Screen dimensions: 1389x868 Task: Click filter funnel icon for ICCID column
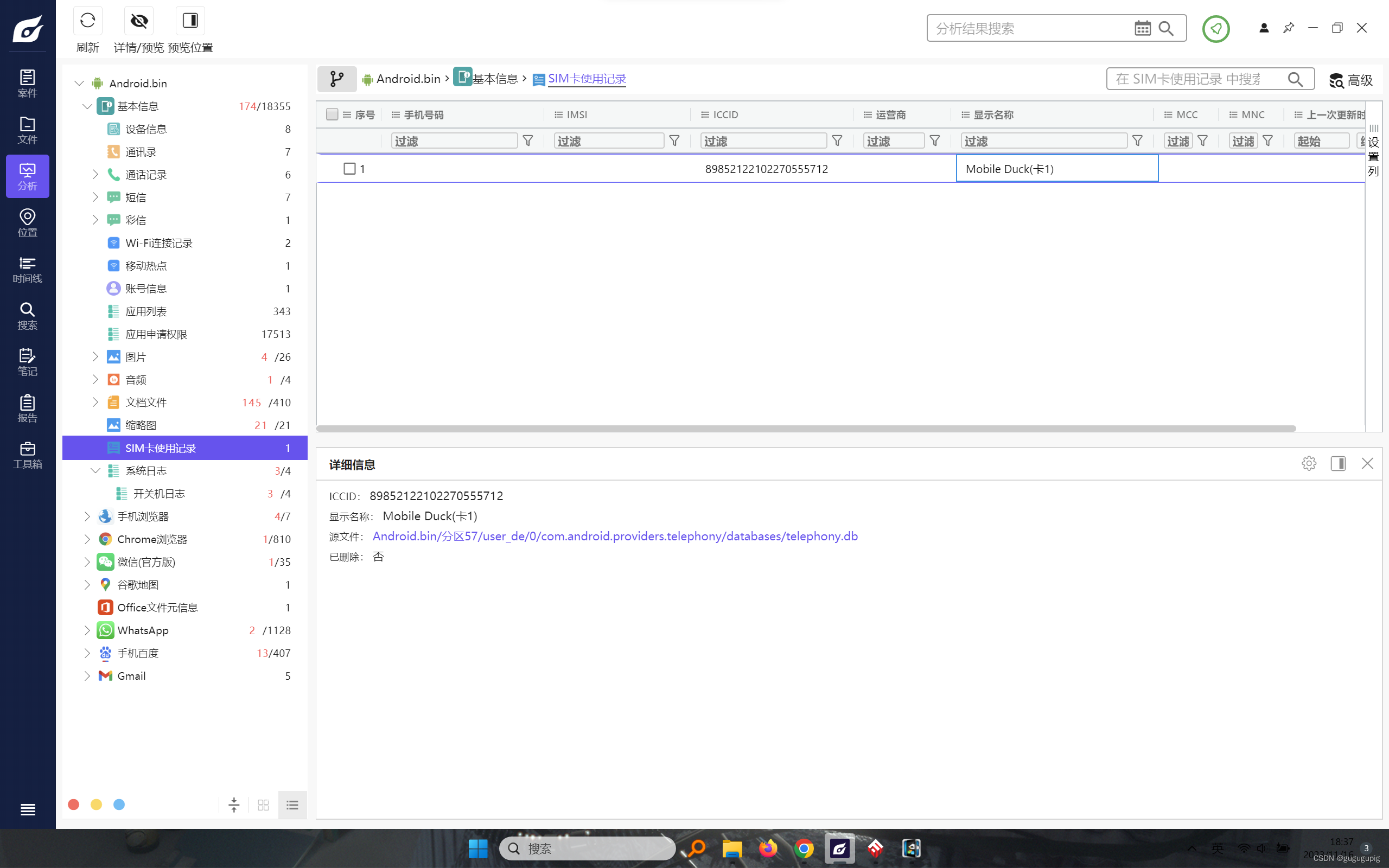[x=837, y=141]
